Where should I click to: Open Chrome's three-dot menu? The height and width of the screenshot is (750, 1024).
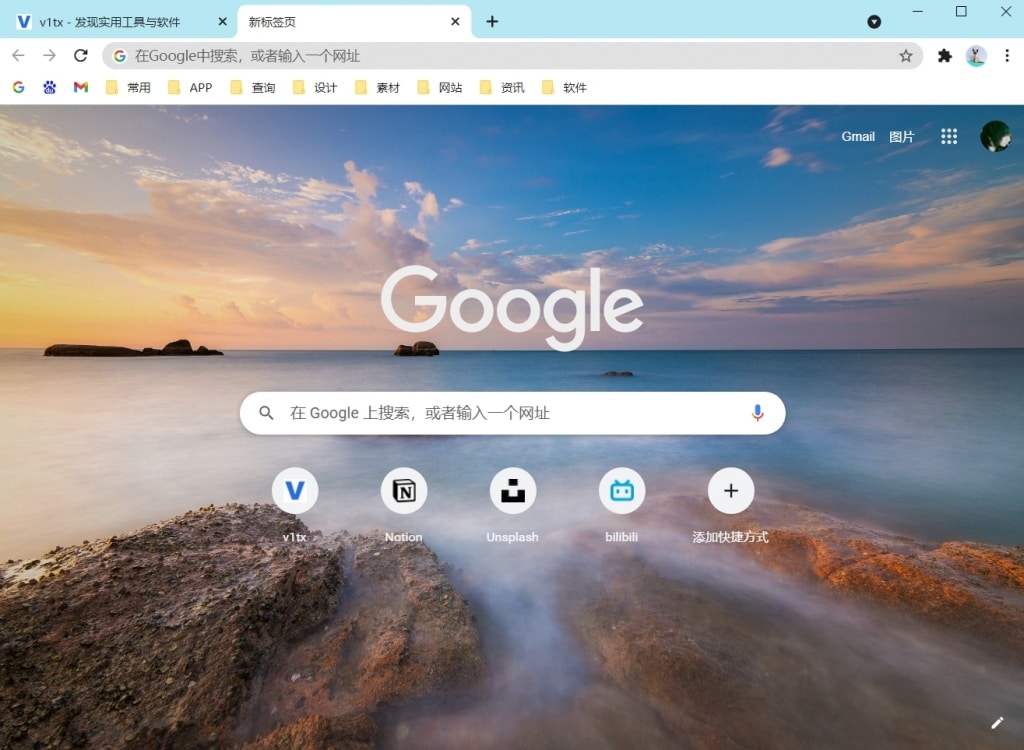[1007, 56]
